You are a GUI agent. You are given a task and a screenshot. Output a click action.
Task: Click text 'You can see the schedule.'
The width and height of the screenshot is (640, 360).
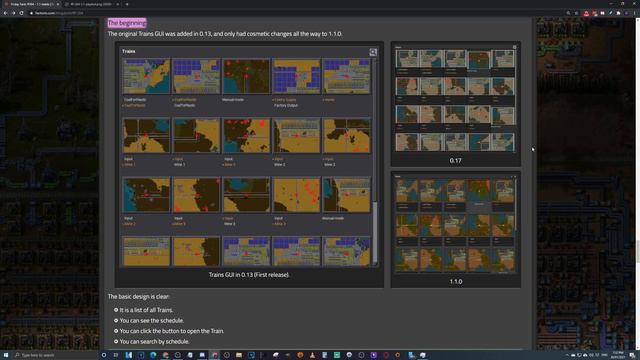[151, 320]
